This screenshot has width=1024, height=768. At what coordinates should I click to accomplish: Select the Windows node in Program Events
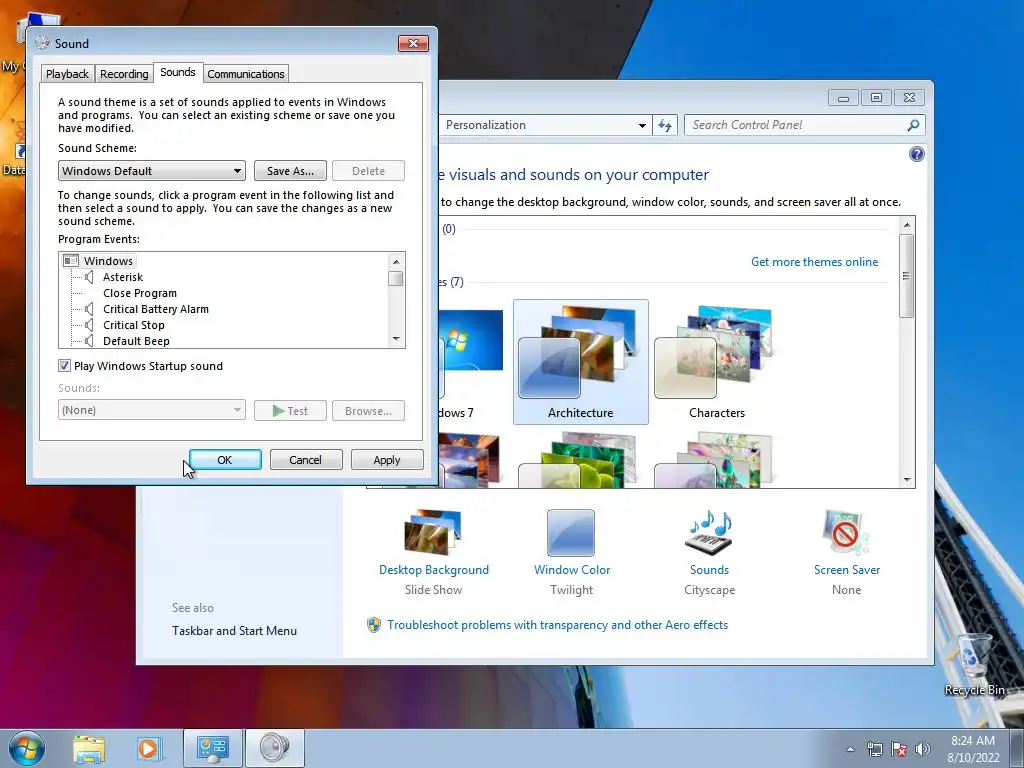pos(108,261)
